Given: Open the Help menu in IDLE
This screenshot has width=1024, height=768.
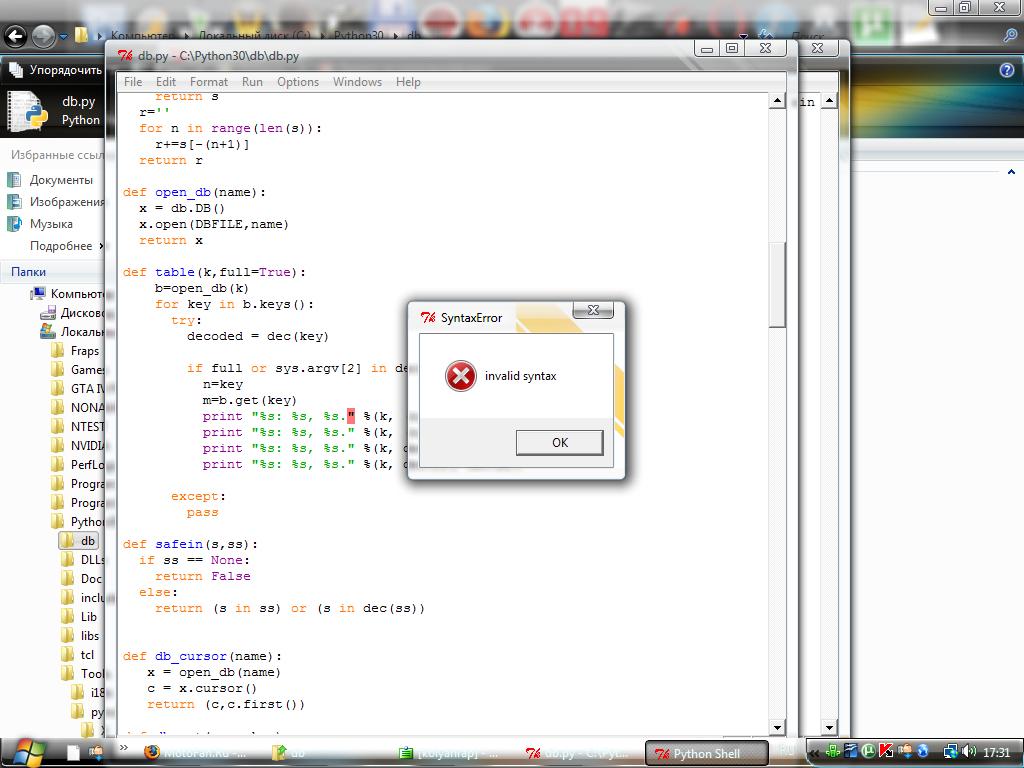Looking at the screenshot, I should pos(408,82).
